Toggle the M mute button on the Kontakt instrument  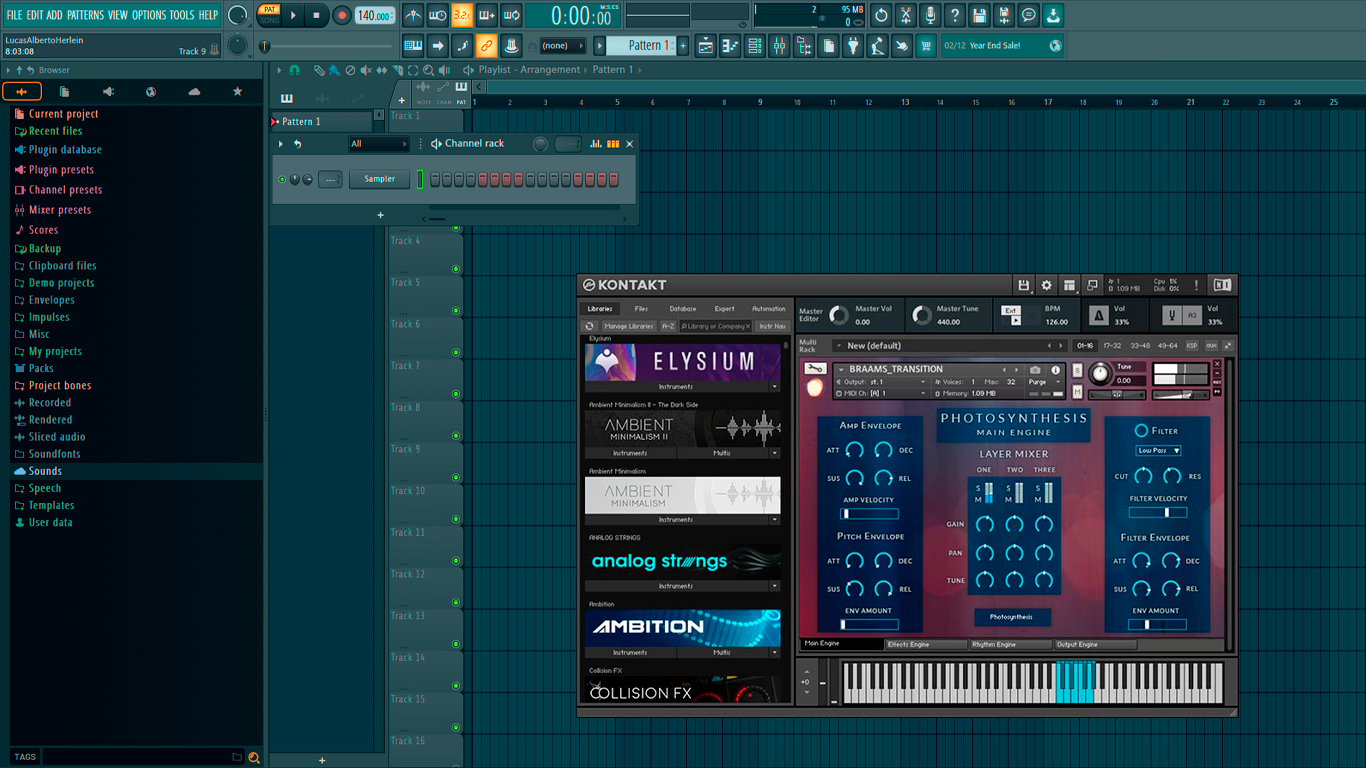coord(1077,391)
